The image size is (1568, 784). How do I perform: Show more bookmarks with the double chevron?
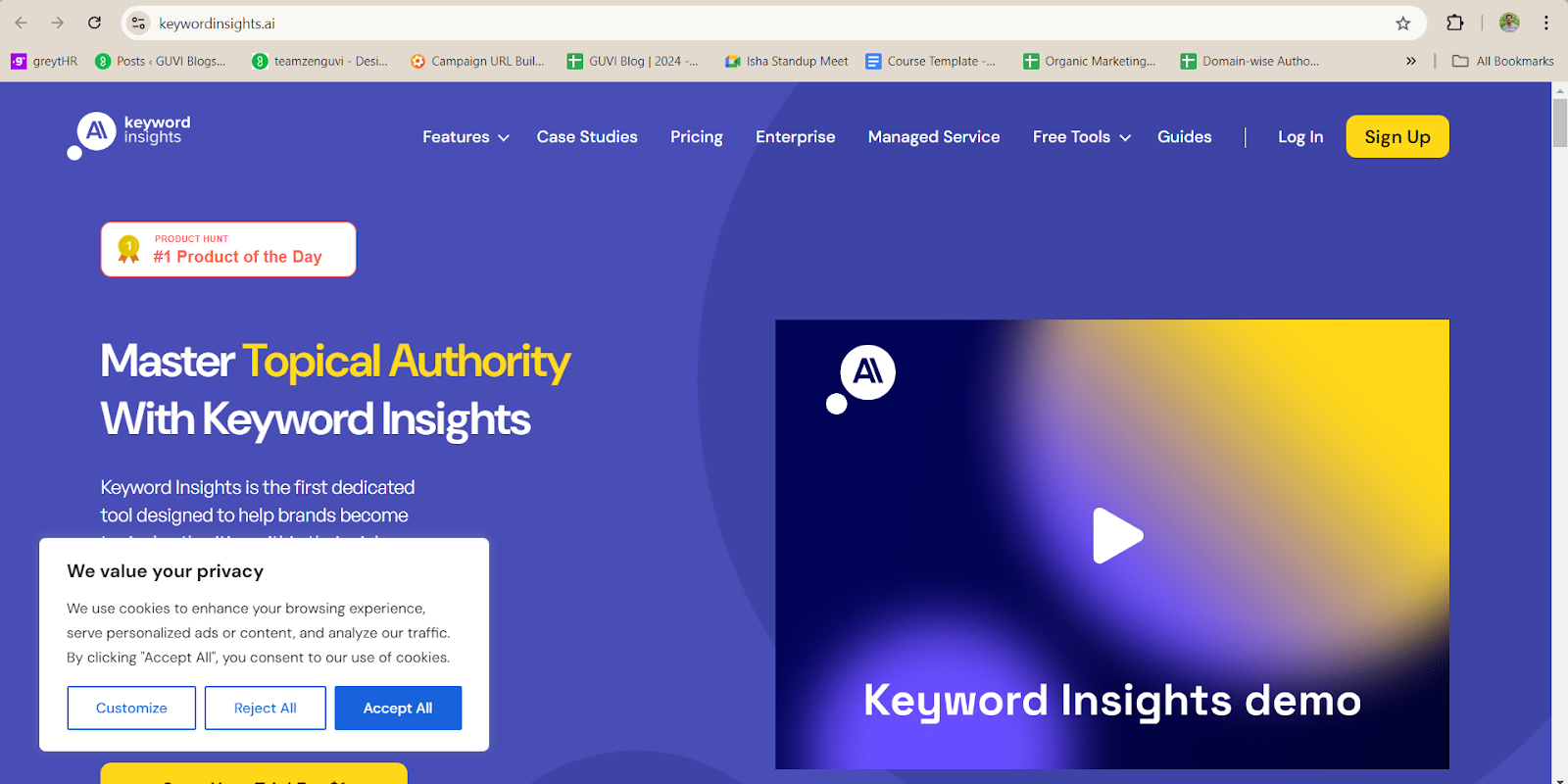coord(1411,61)
